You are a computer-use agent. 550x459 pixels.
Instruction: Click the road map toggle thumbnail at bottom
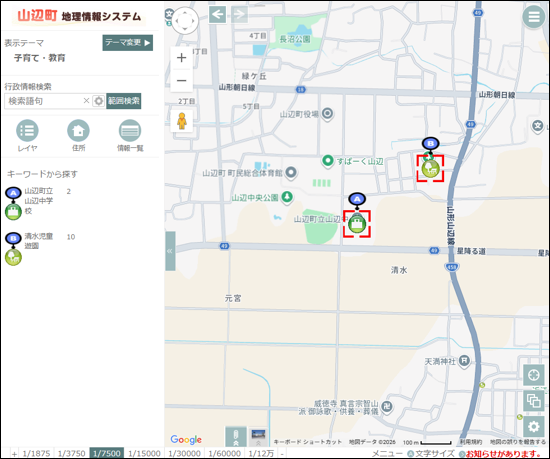click(235, 436)
